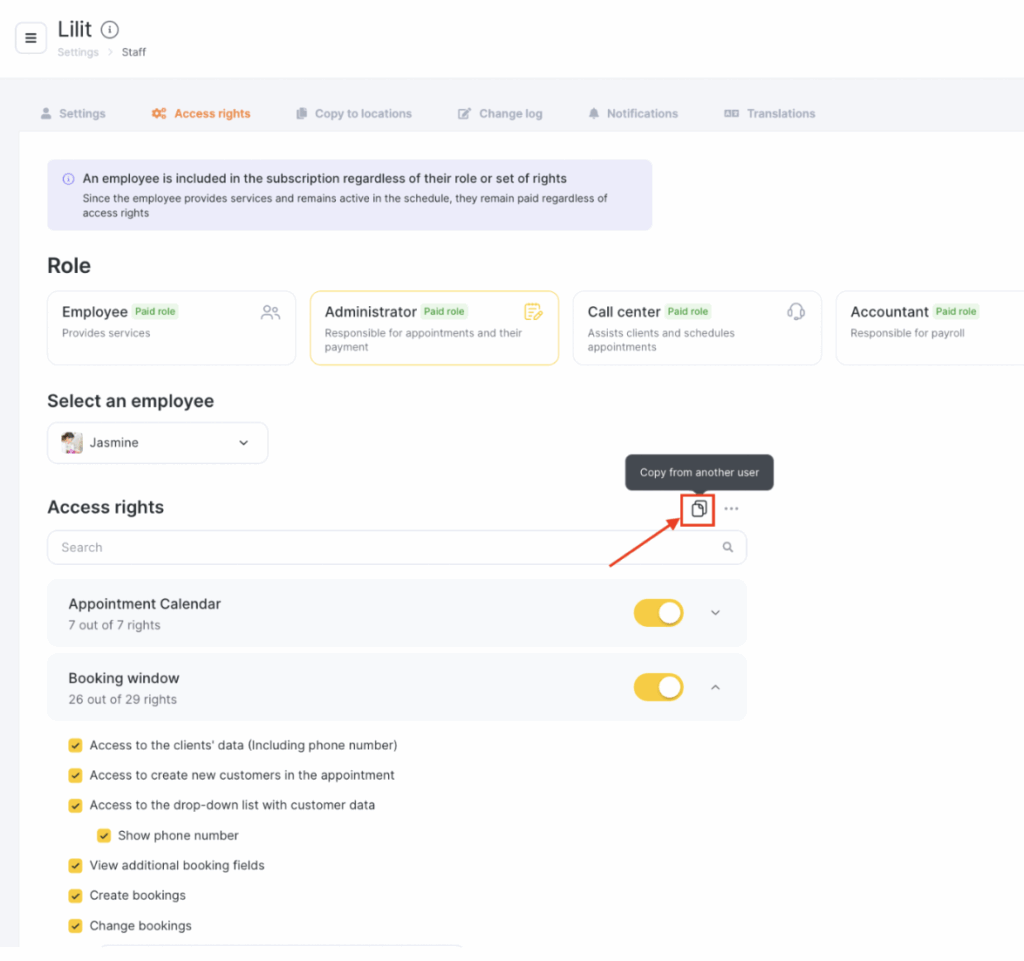
Task: Uncheck Create bookings checkbox
Action: [75, 895]
